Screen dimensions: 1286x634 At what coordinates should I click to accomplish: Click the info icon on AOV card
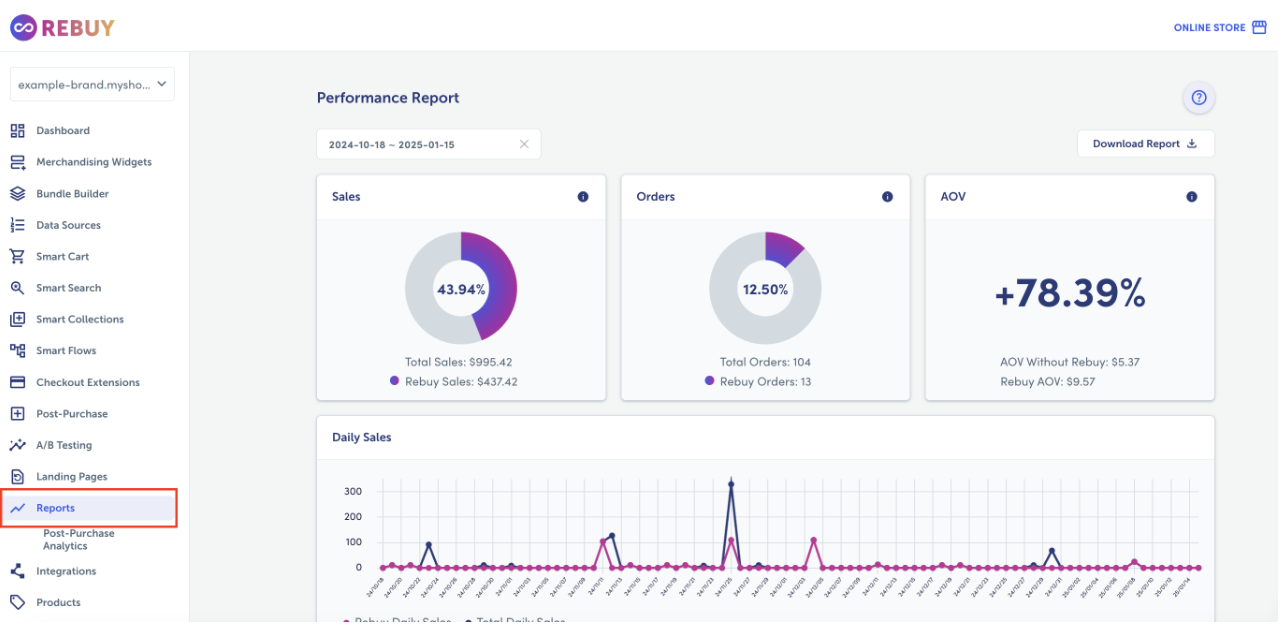tap(1191, 197)
